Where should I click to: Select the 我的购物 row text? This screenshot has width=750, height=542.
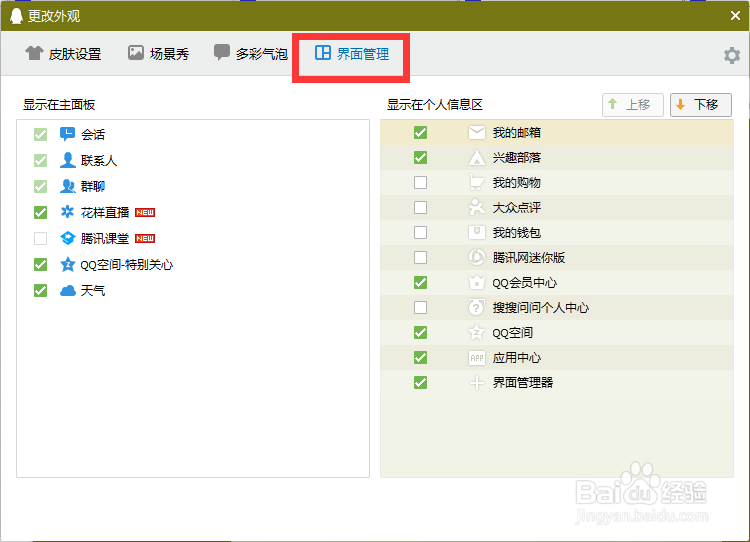pos(517,182)
